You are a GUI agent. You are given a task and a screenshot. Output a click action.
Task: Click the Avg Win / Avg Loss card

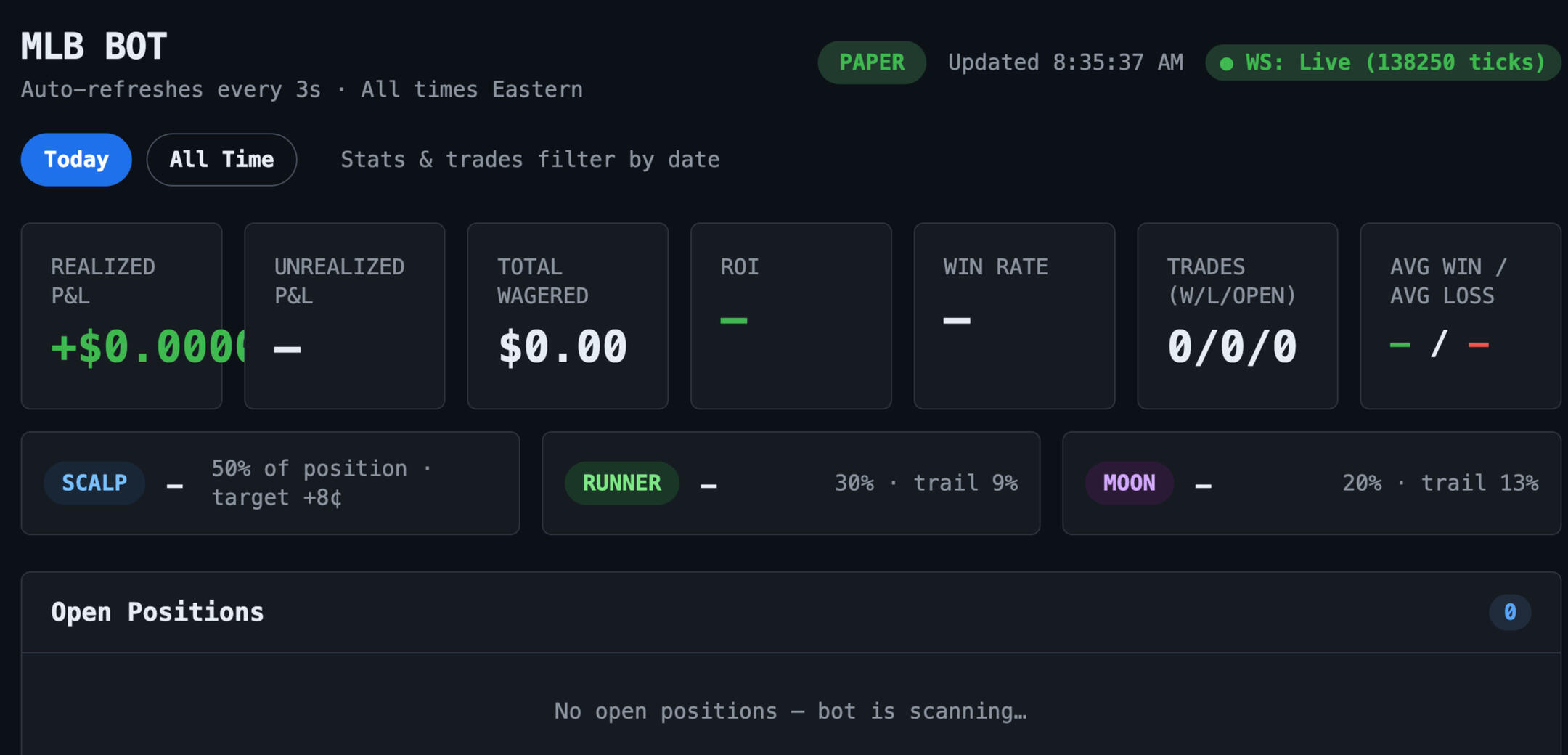tap(1461, 316)
